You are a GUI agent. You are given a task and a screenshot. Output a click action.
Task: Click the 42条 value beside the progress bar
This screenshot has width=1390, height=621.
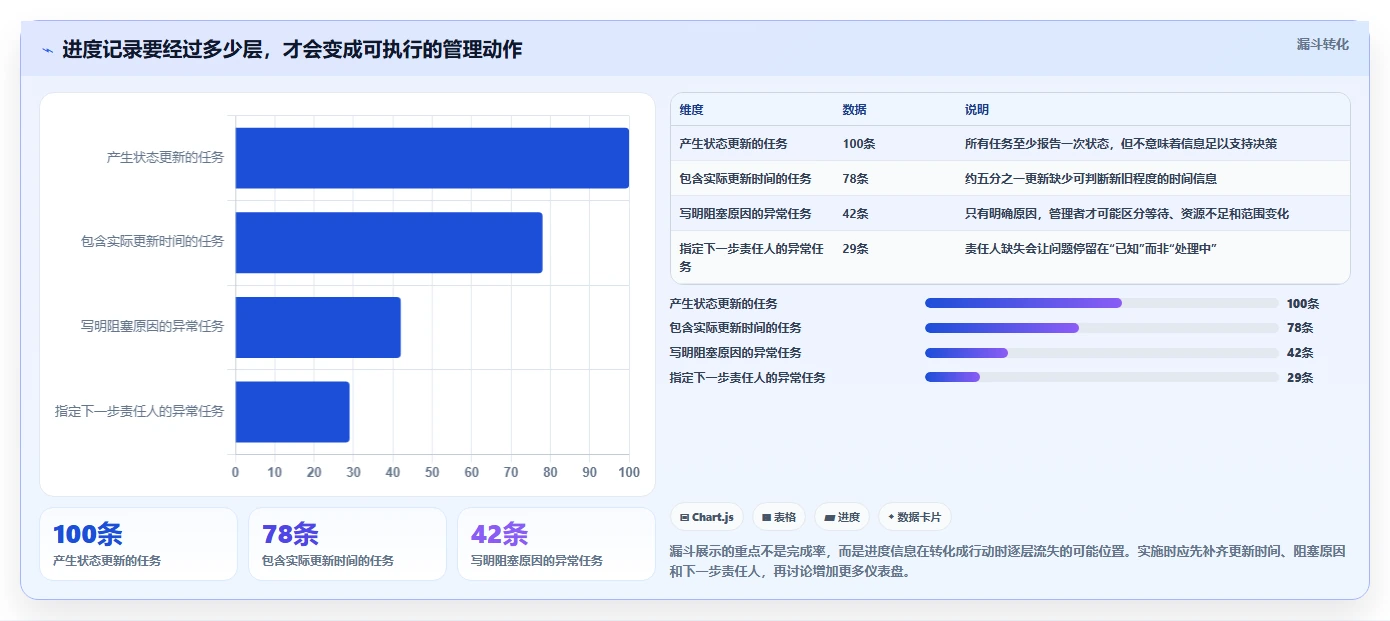coord(1300,353)
